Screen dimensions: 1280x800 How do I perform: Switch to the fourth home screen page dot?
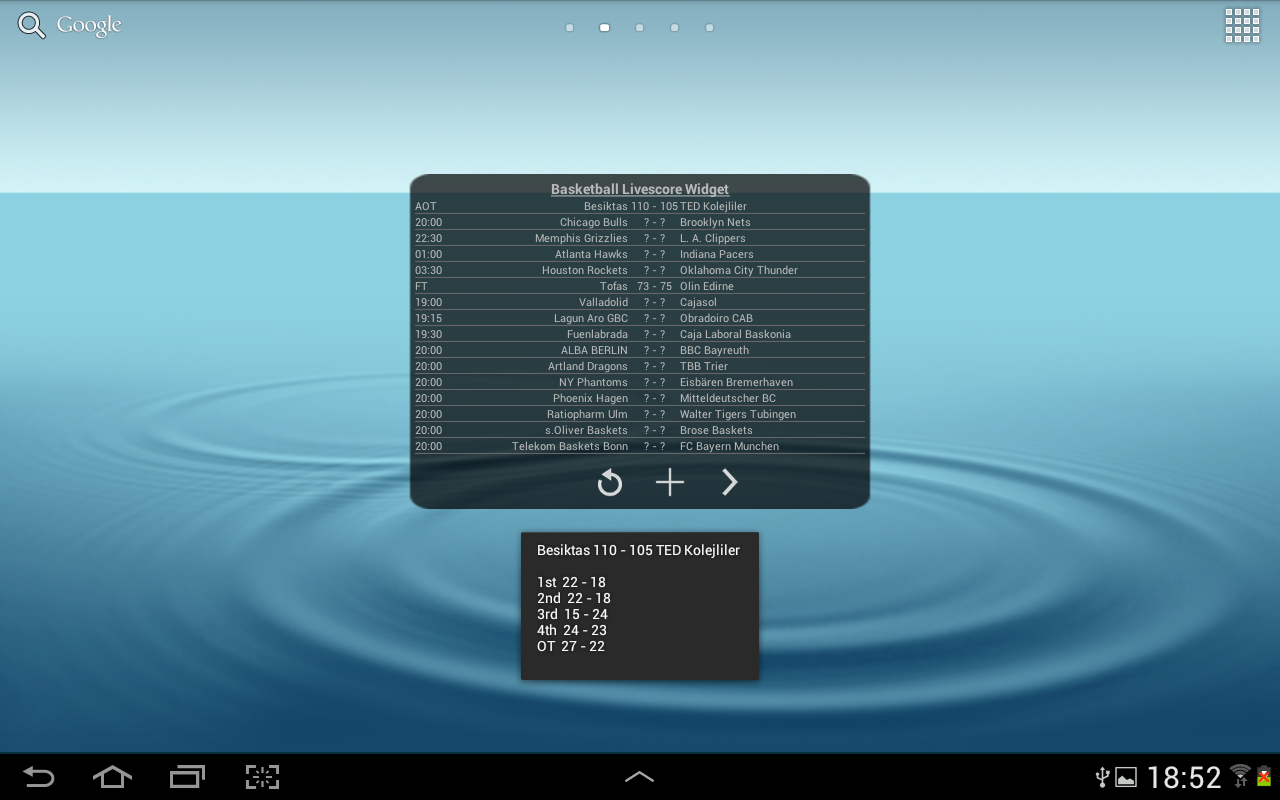[x=674, y=28]
